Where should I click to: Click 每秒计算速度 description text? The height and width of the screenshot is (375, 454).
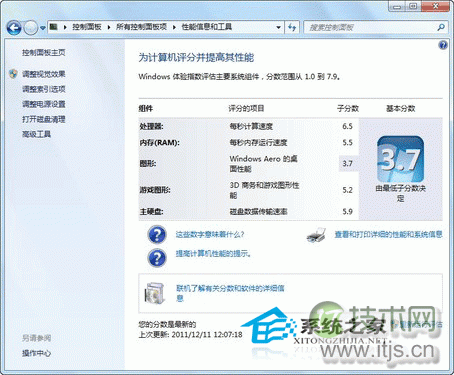tap(251, 126)
